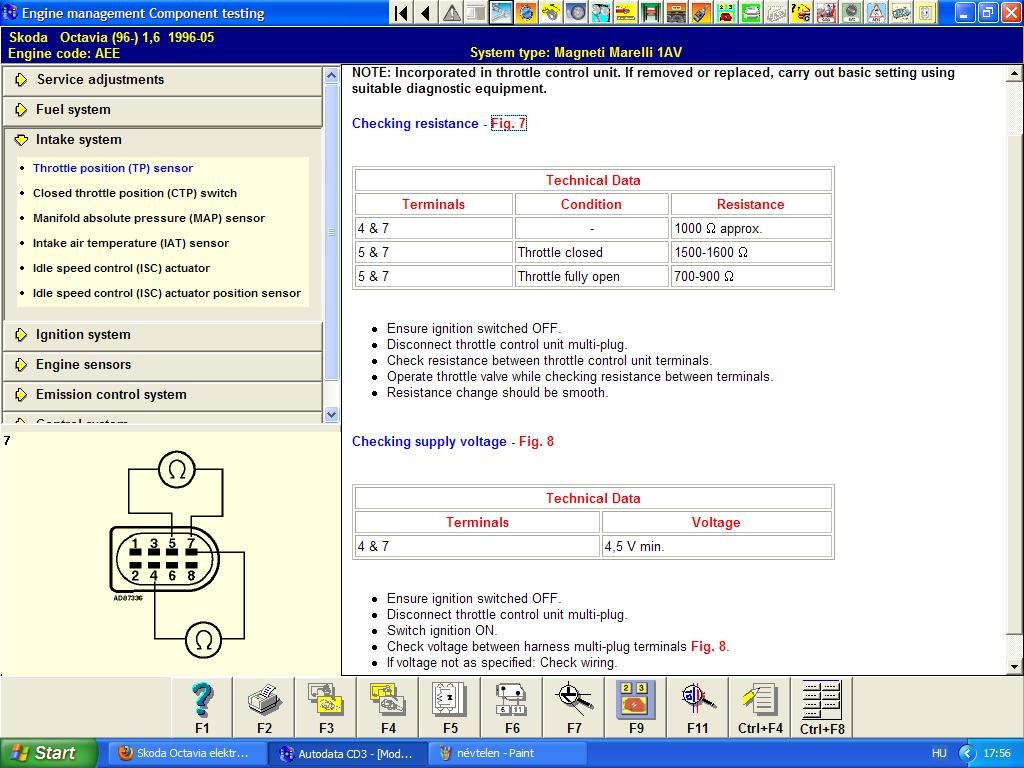This screenshot has width=1024, height=768.
Task: Click the content pane scrollbar down arrow
Action: pos(1014,667)
